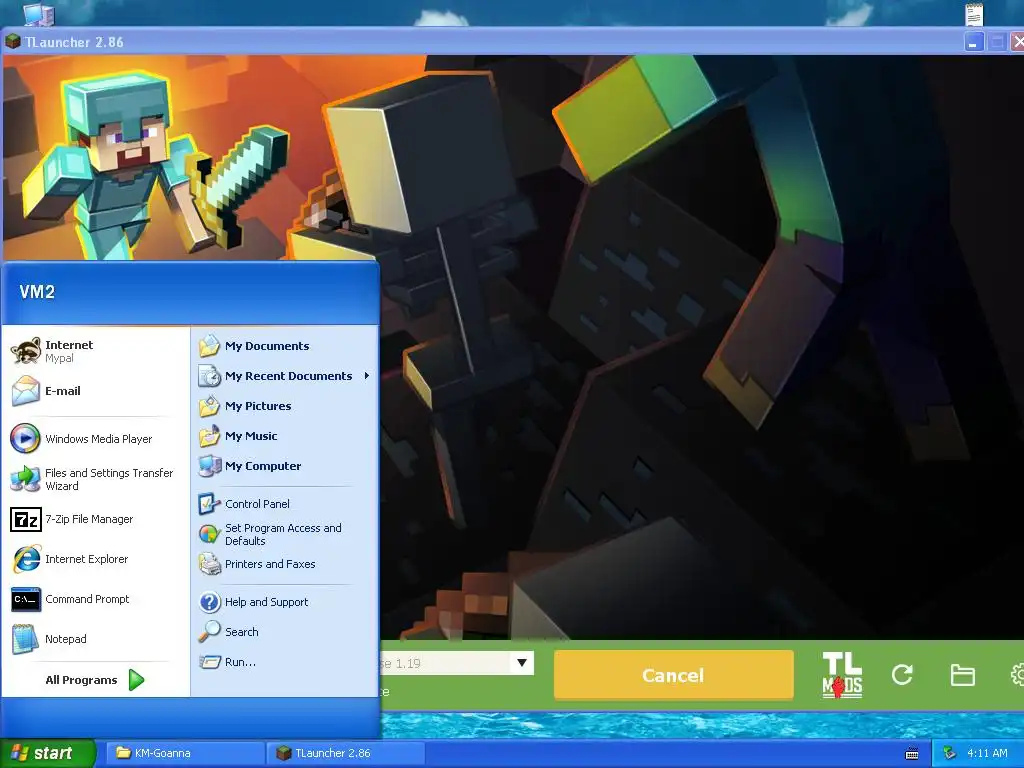Open the version dropdown in TLauncher
Screen dimensions: 1024x768
pos(522,663)
